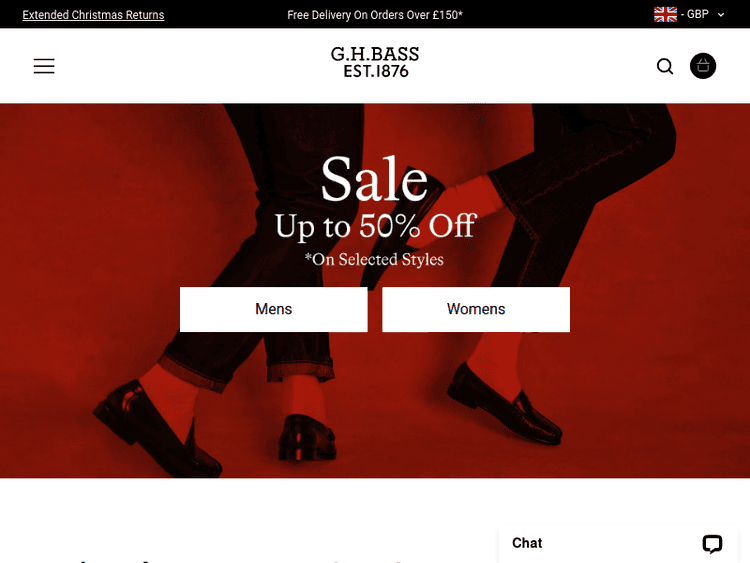Click Up to 50% Off text
The image size is (750, 563).
pos(375,226)
